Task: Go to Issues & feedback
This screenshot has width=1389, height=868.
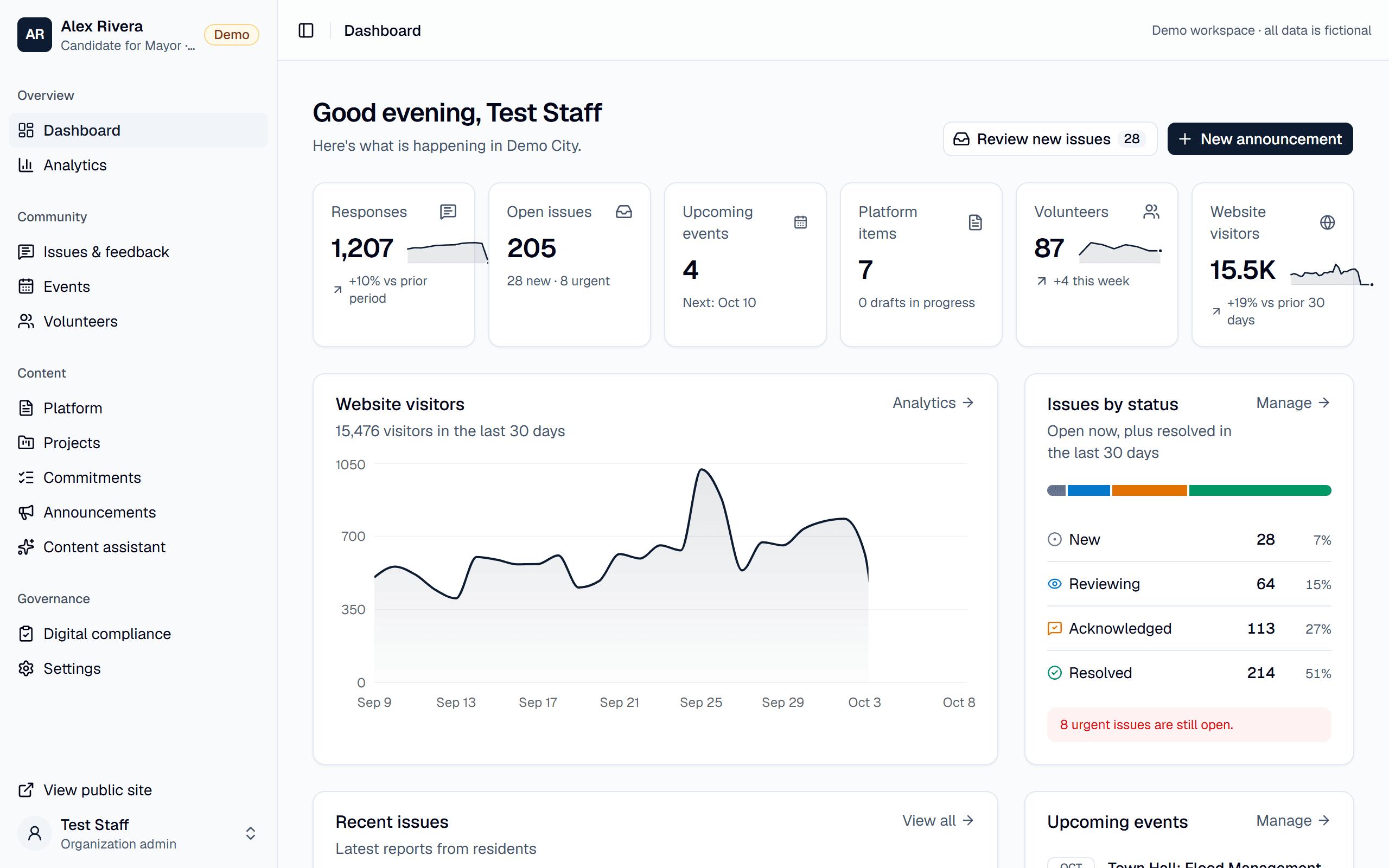Action: click(138, 252)
